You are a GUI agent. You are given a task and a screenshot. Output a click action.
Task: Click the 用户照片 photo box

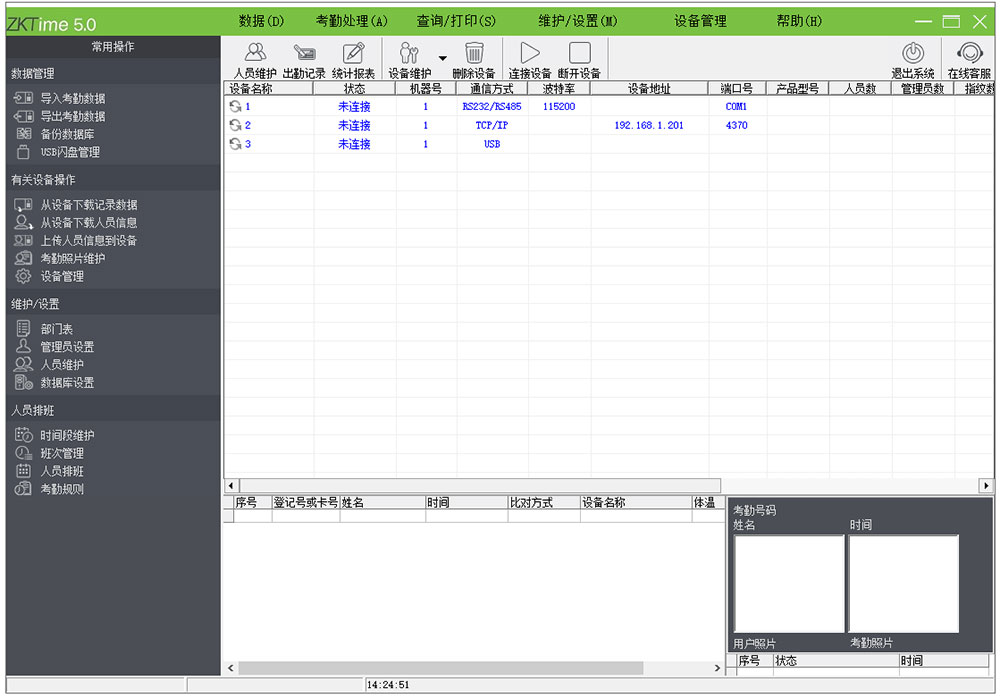789,584
